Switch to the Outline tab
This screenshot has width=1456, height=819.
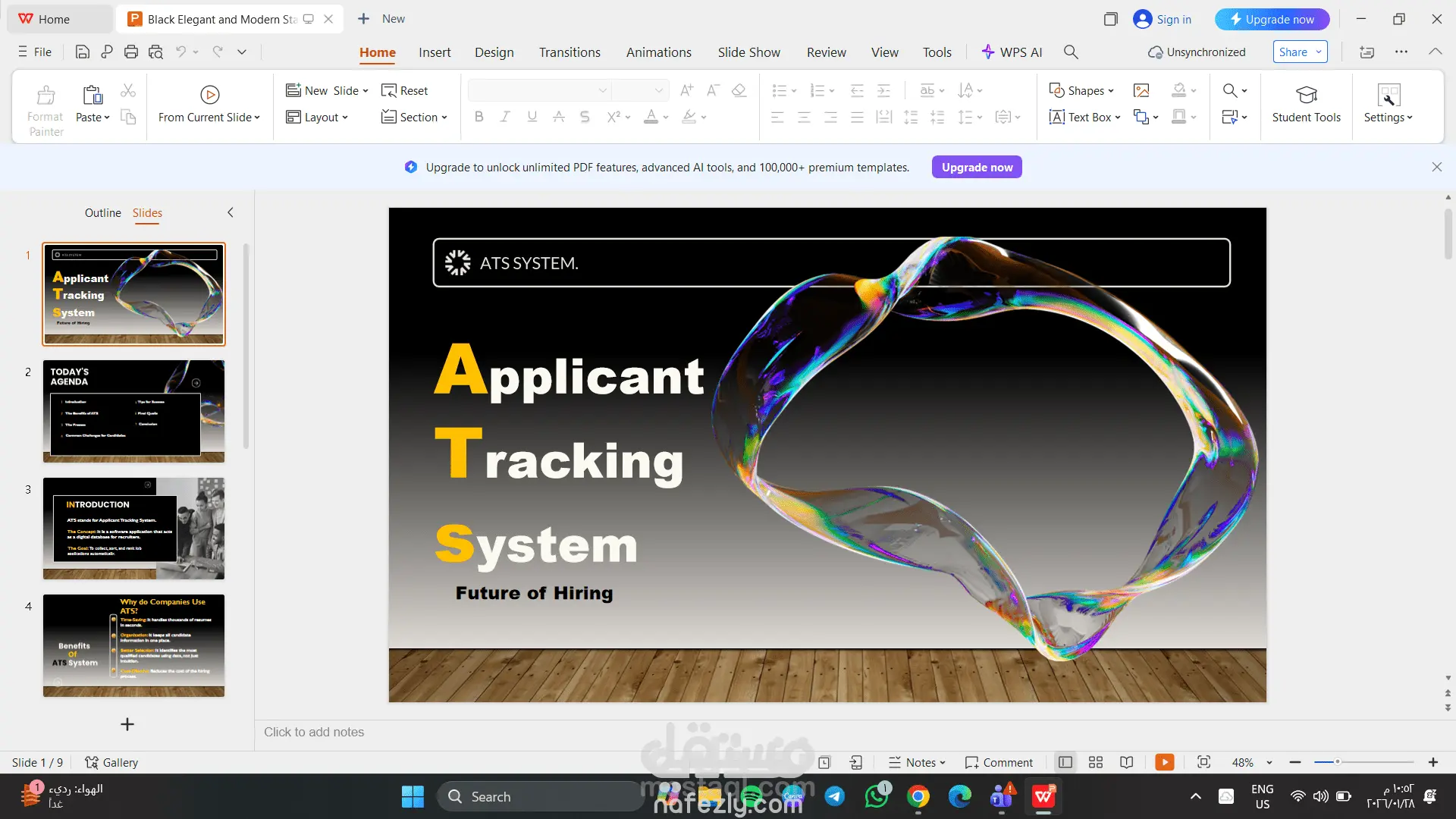pyautogui.click(x=102, y=213)
